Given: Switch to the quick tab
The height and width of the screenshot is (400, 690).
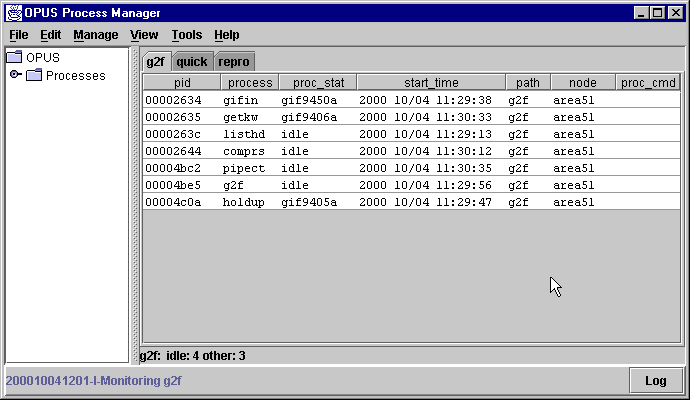Looking at the screenshot, I should tap(192, 62).
